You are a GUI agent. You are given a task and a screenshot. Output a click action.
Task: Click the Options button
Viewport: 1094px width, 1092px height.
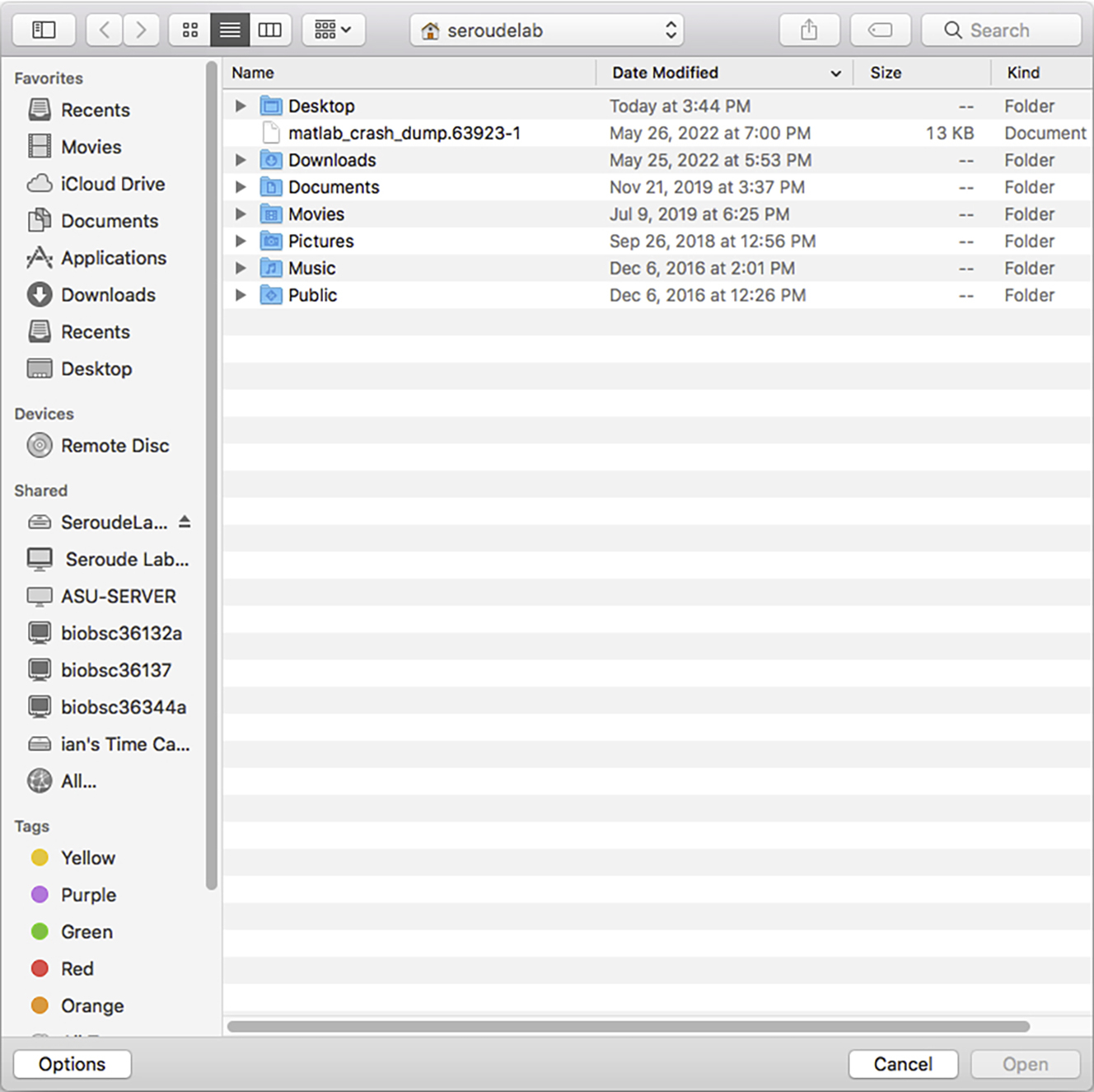72,1064
